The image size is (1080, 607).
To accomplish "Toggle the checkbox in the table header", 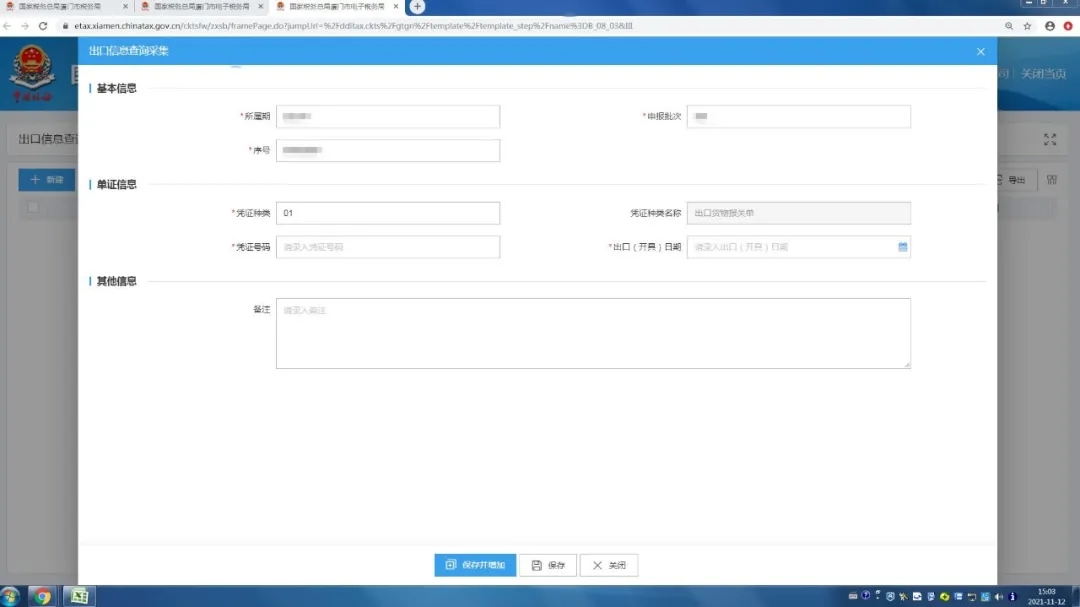I will [33, 207].
